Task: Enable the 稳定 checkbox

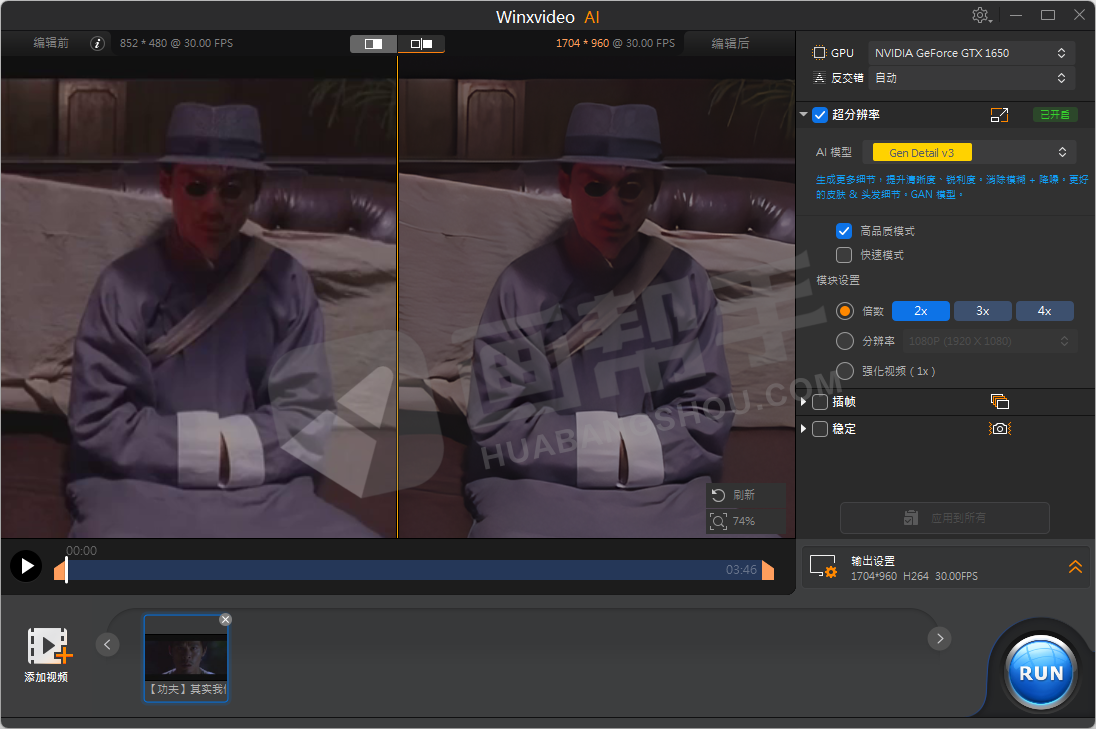Action: [820, 429]
